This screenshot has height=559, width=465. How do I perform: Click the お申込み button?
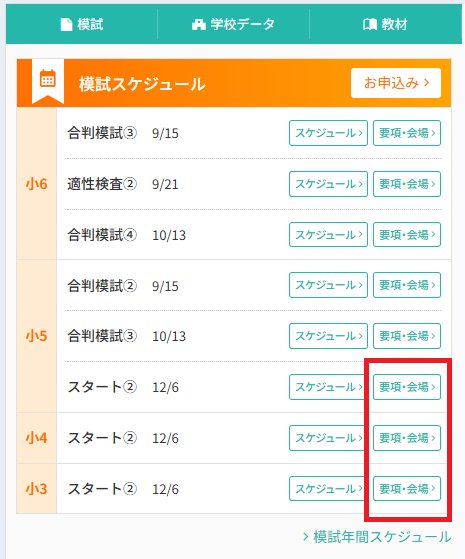pos(396,83)
